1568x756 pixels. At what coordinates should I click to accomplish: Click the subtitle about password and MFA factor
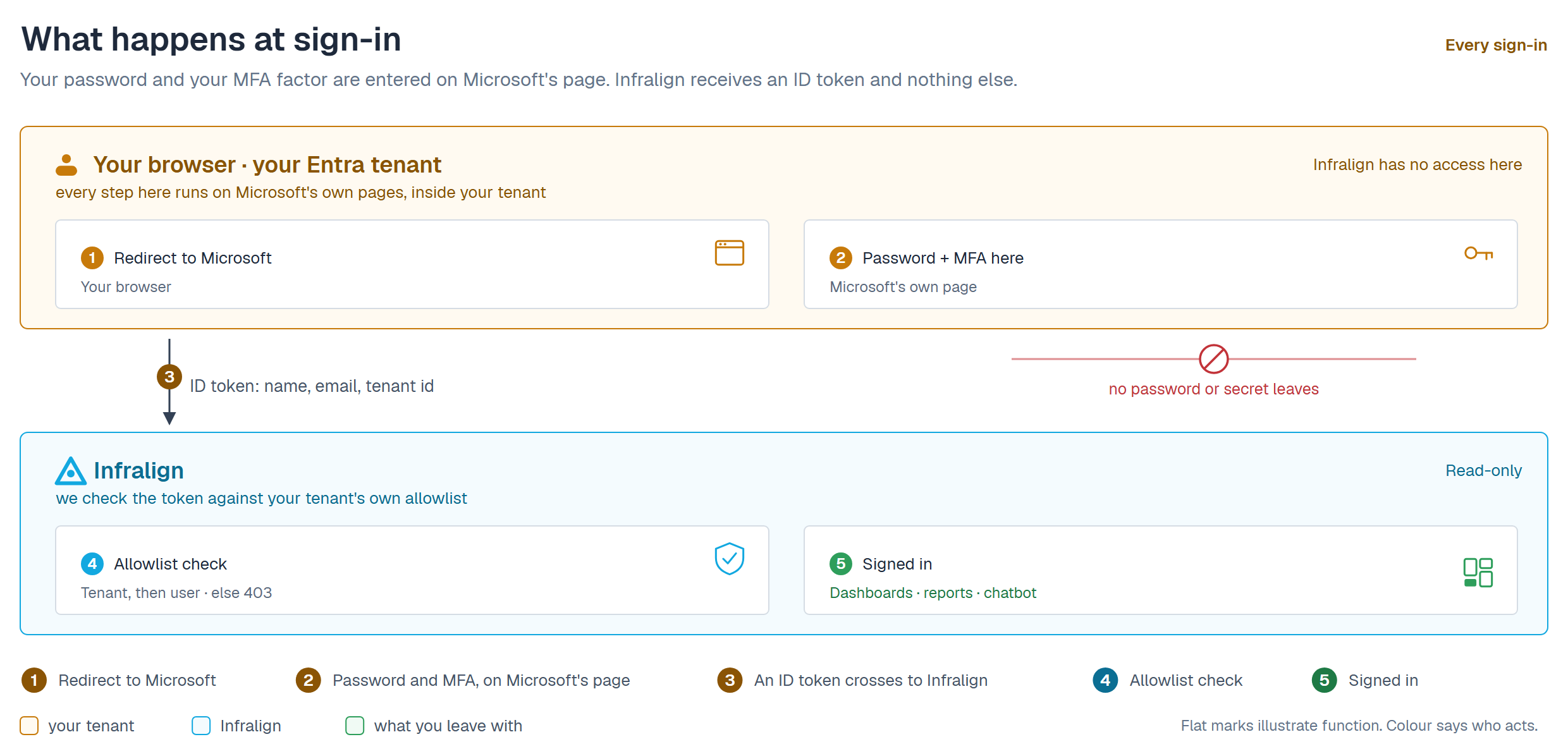tap(518, 80)
